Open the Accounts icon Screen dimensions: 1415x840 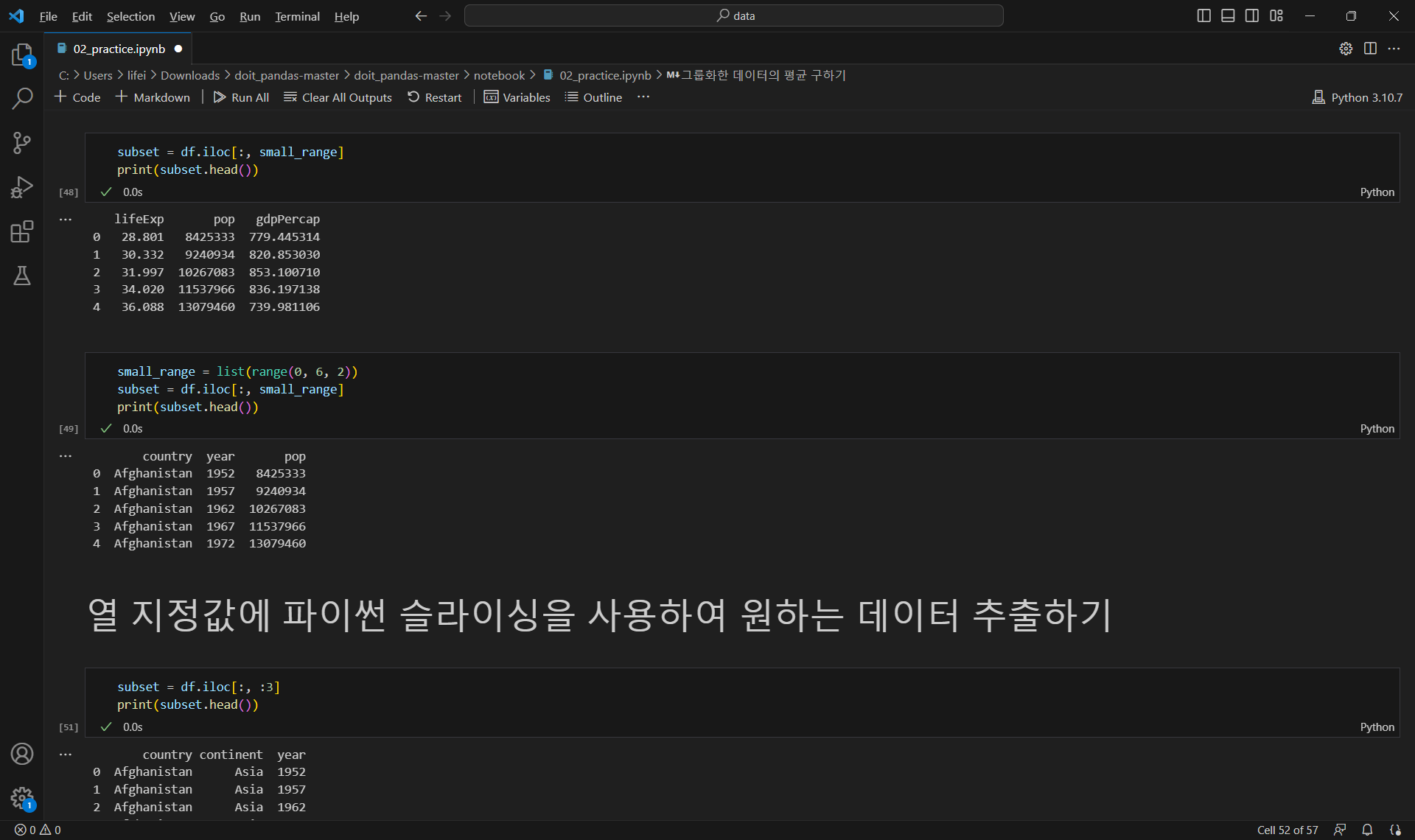pos(22,754)
